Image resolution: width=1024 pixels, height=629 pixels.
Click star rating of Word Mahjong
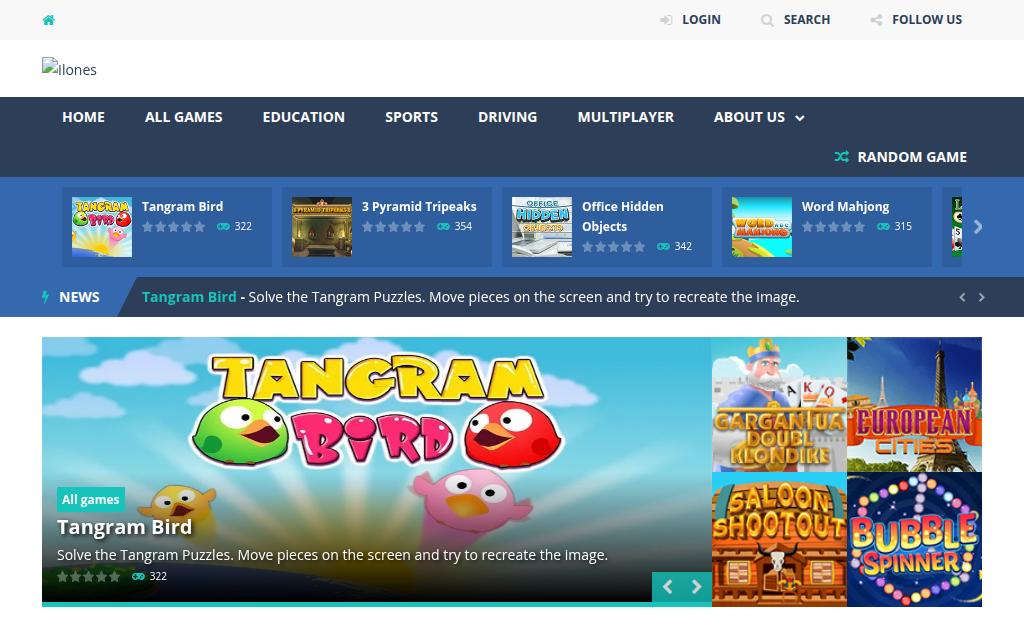tap(834, 227)
